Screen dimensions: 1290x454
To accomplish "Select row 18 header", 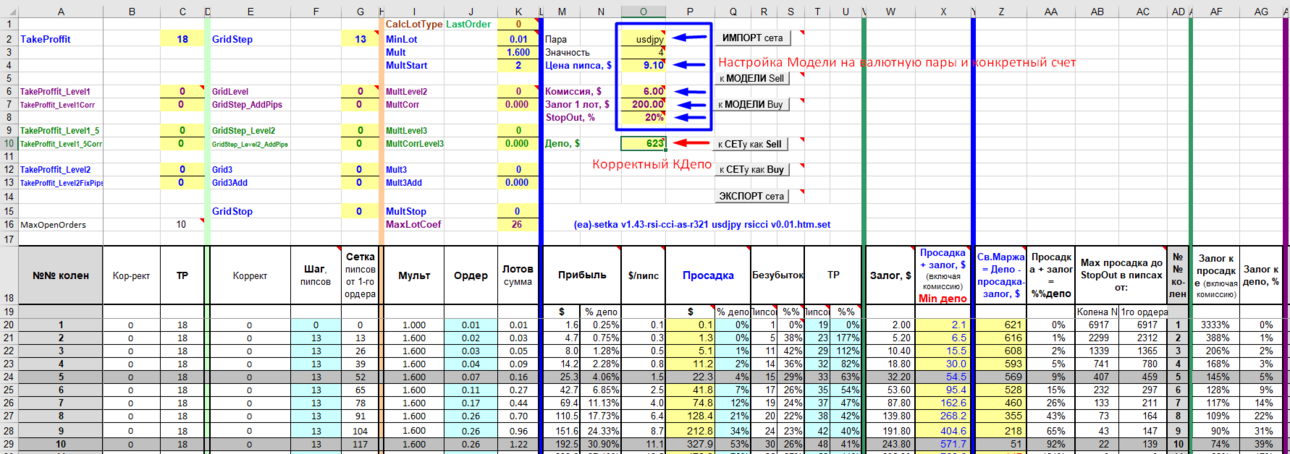I will pyautogui.click(x=8, y=274).
